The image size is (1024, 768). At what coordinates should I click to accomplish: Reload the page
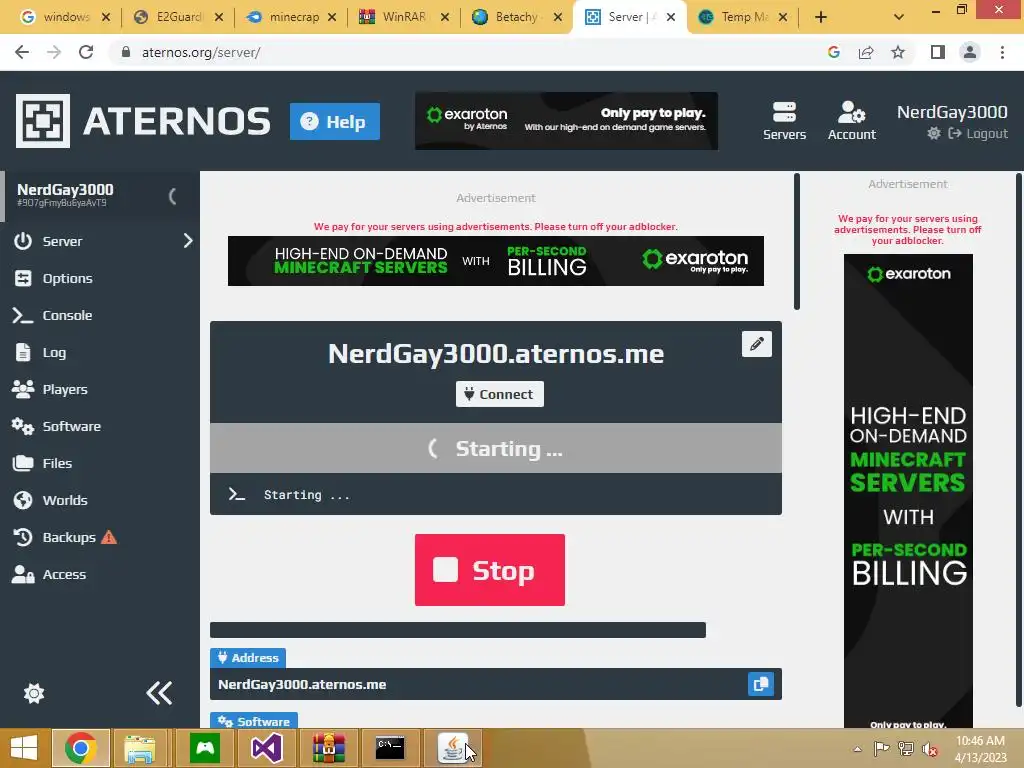point(86,52)
